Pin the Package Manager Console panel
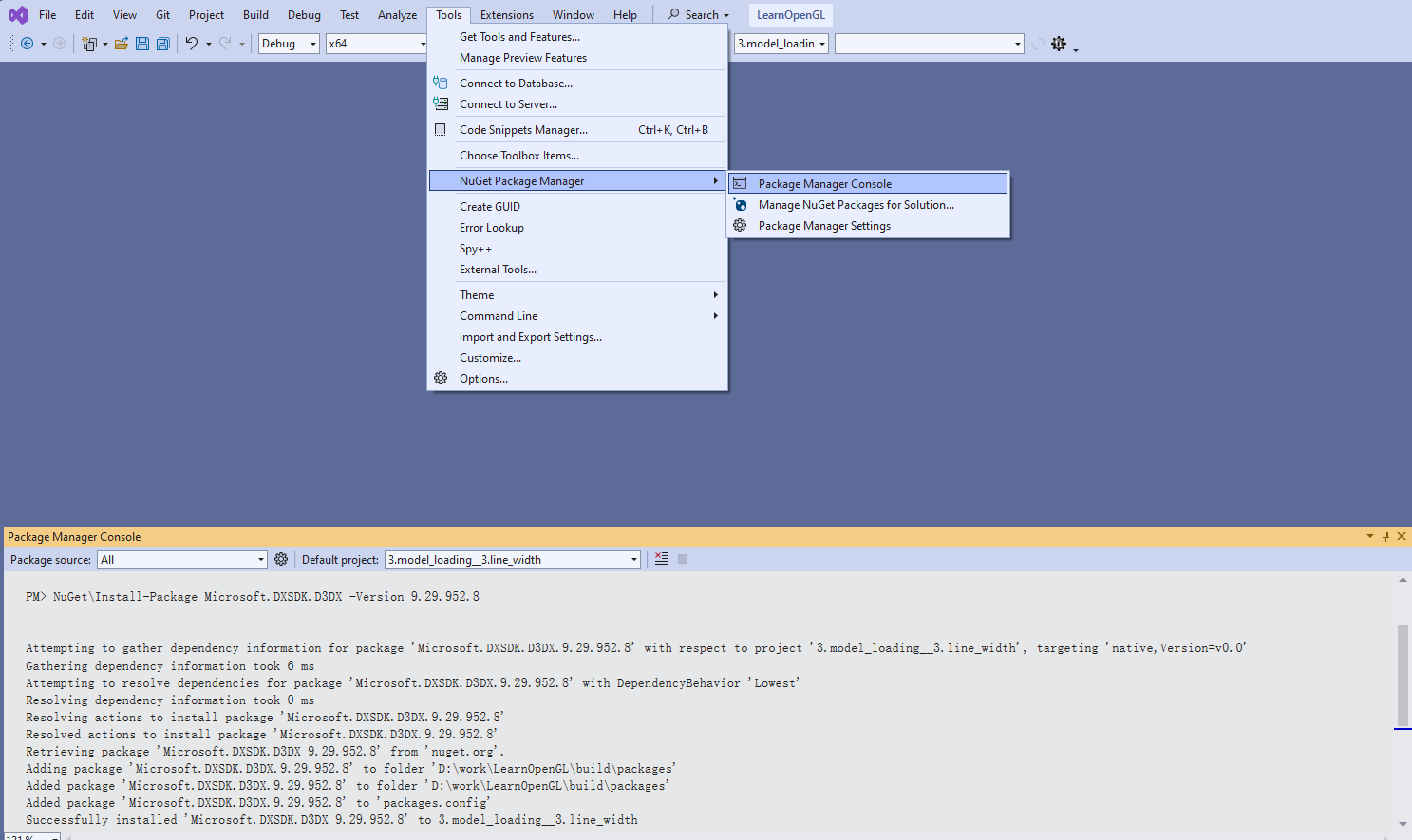1412x840 pixels. [1385, 536]
